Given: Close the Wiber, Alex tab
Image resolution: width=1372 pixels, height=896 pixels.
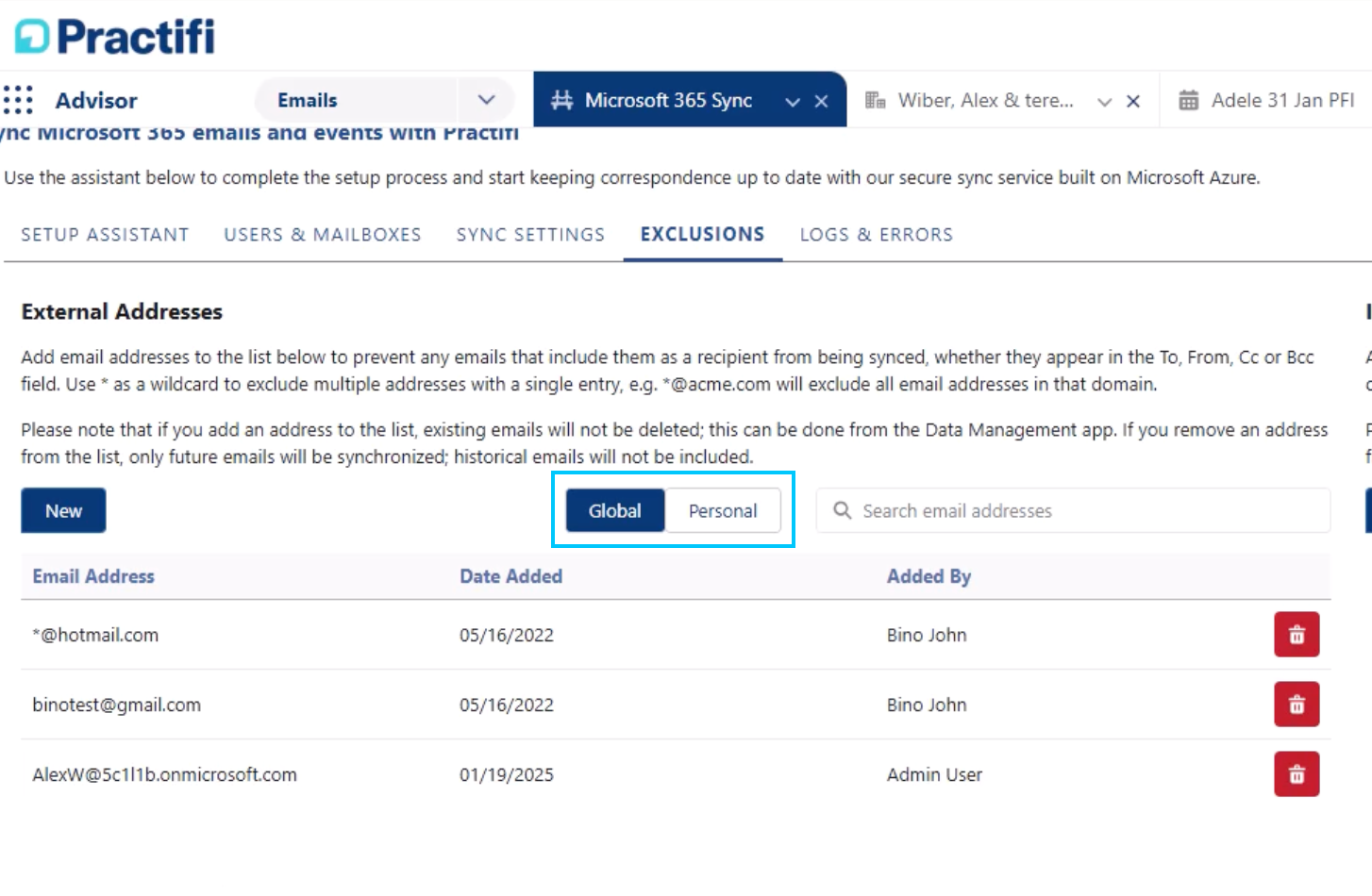Looking at the screenshot, I should 1133,101.
